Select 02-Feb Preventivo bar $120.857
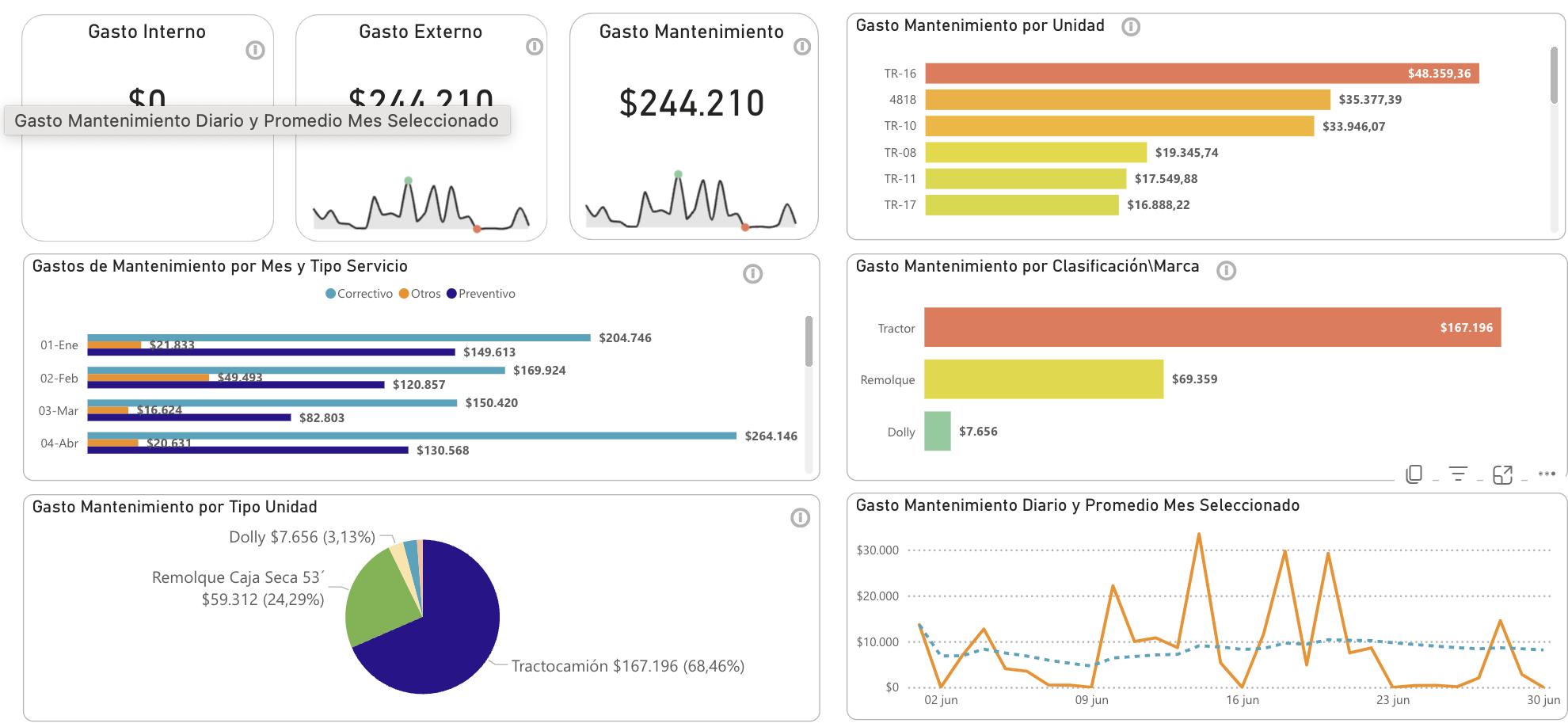The height and width of the screenshot is (727, 1568). (x=236, y=385)
